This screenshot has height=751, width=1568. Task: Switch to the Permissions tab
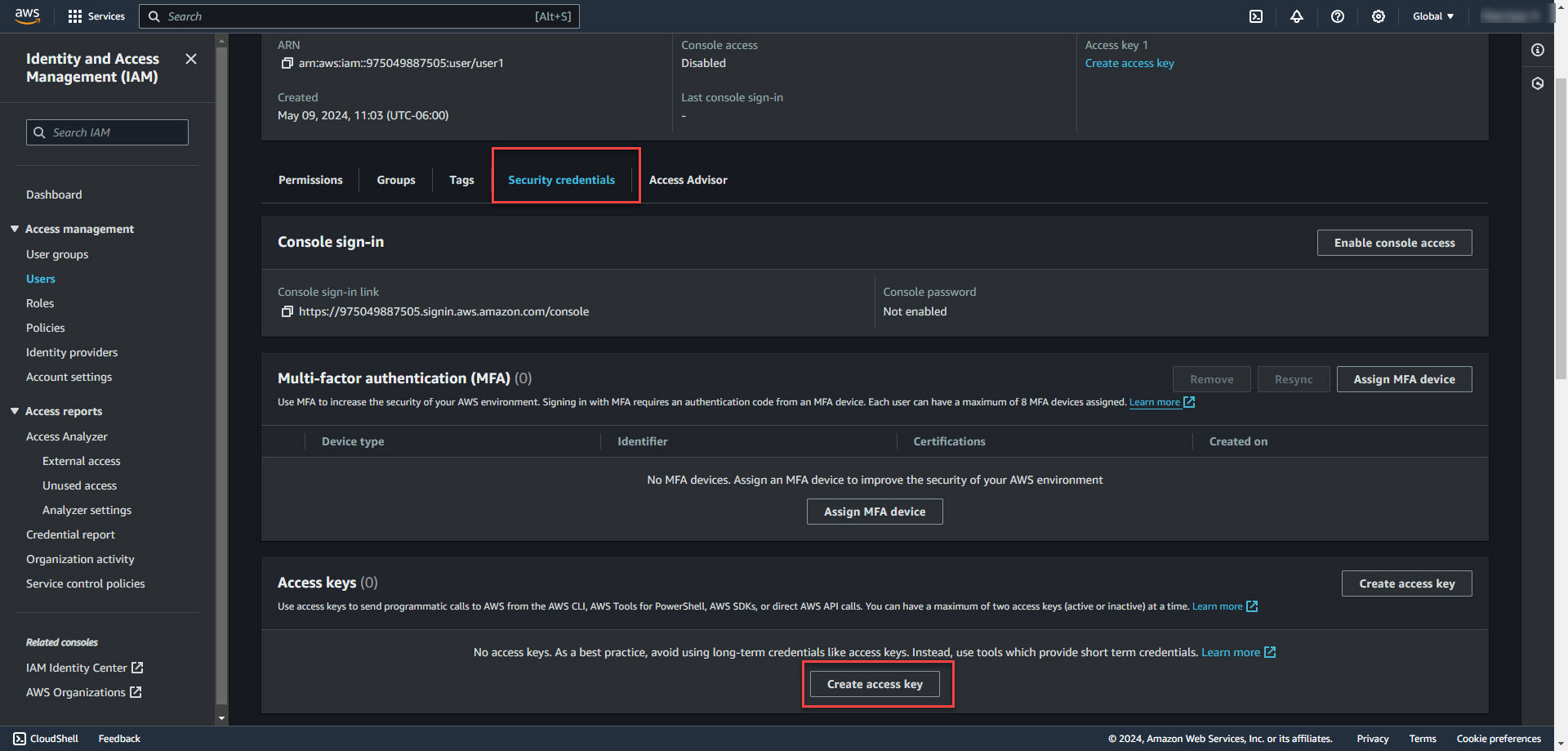310,180
